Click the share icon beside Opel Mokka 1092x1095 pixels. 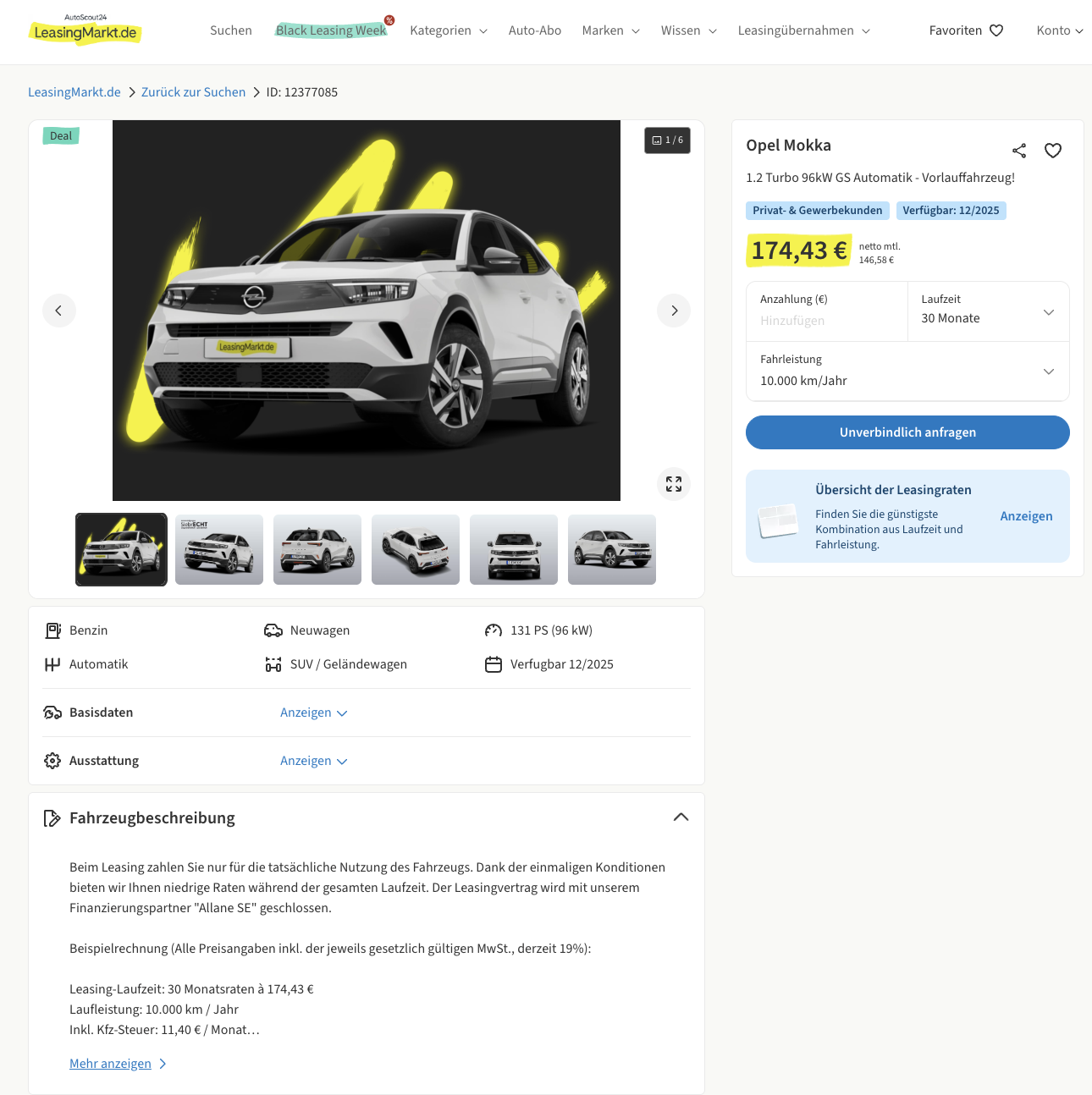pos(1018,151)
